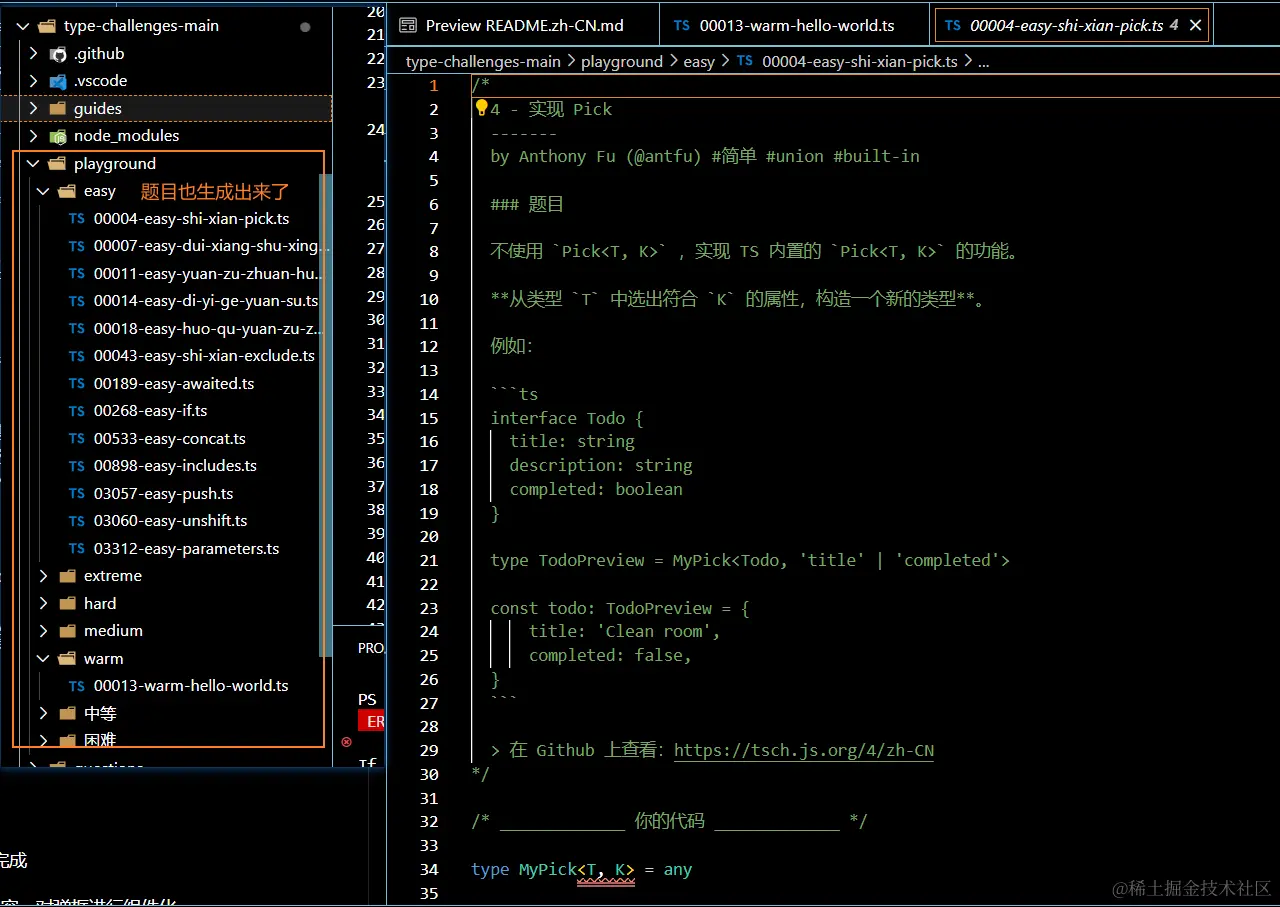Viewport: 1280px width, 907px height.
Task: Click the TS icon beside 00189-easy-awaited.ts
Action: point(77,383)
